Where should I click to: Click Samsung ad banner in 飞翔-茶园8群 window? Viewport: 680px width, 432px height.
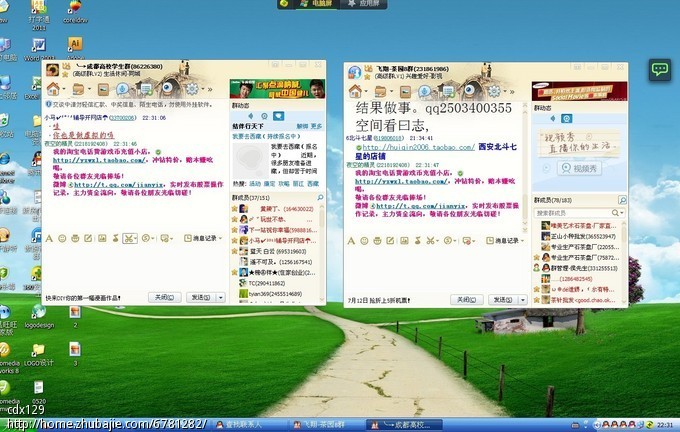[x=579, y=91]
